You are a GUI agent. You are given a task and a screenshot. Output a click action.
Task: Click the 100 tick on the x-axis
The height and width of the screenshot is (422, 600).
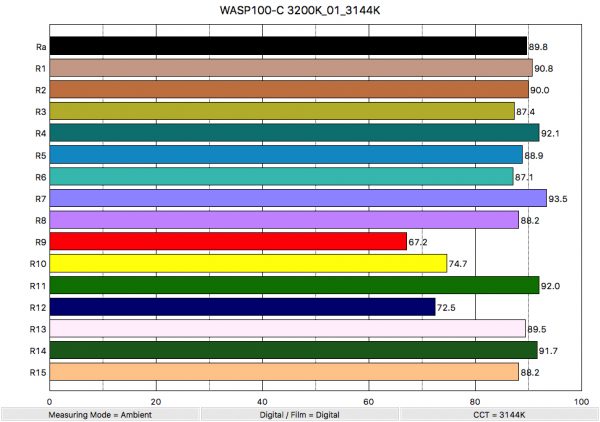(x=581, y=398)
